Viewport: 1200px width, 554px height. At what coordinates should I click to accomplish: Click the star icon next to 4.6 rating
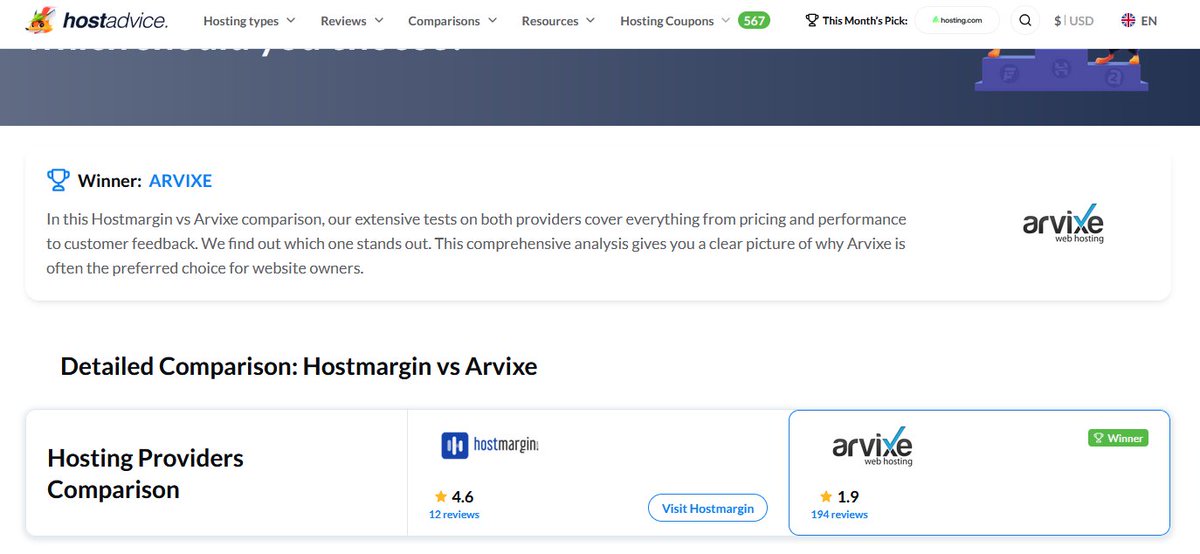441,496
